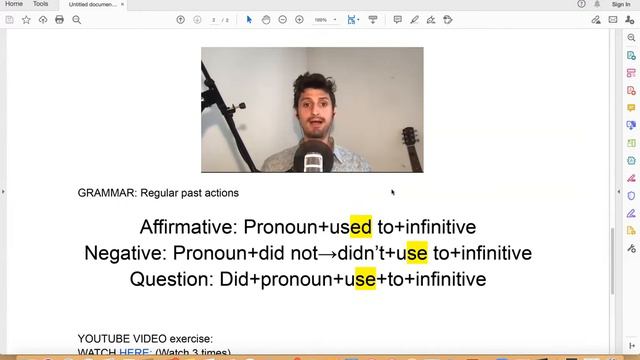
Task: Click the scrolling mode toolbar icon
Action: pos(373,20)
